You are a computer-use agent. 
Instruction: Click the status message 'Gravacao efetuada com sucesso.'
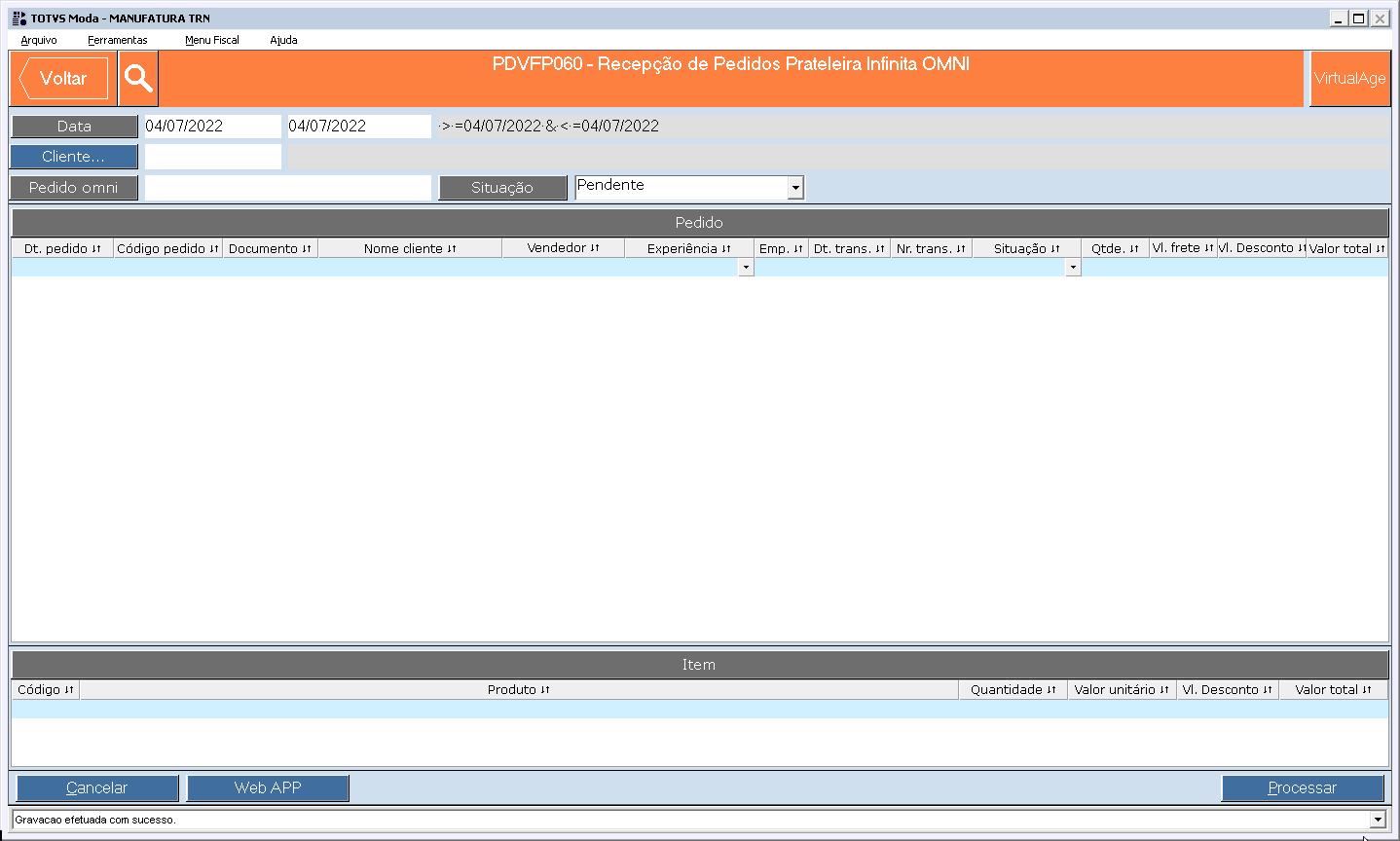point(95,821)
